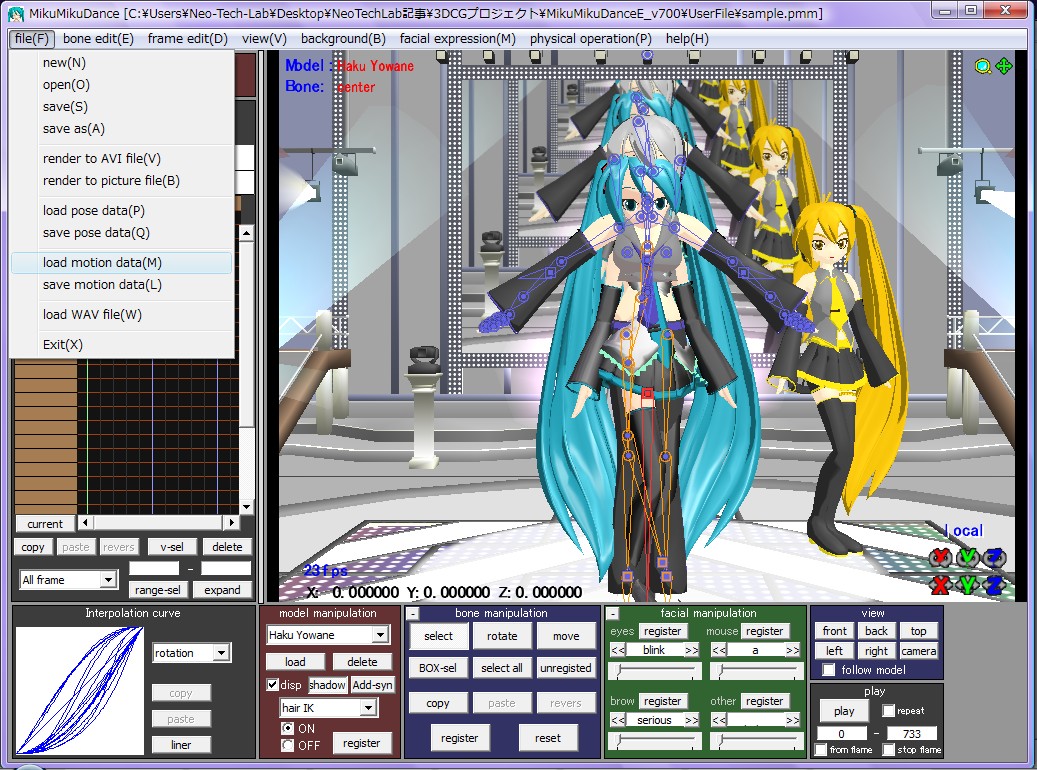Image resolution: width=1037 pixels, height=770 pixels.
Task: Click the front view button
Action: pos(835,631)
